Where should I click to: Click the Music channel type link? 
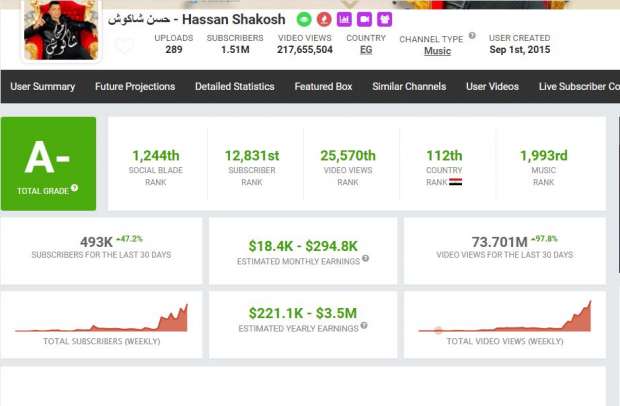point(437,51)
